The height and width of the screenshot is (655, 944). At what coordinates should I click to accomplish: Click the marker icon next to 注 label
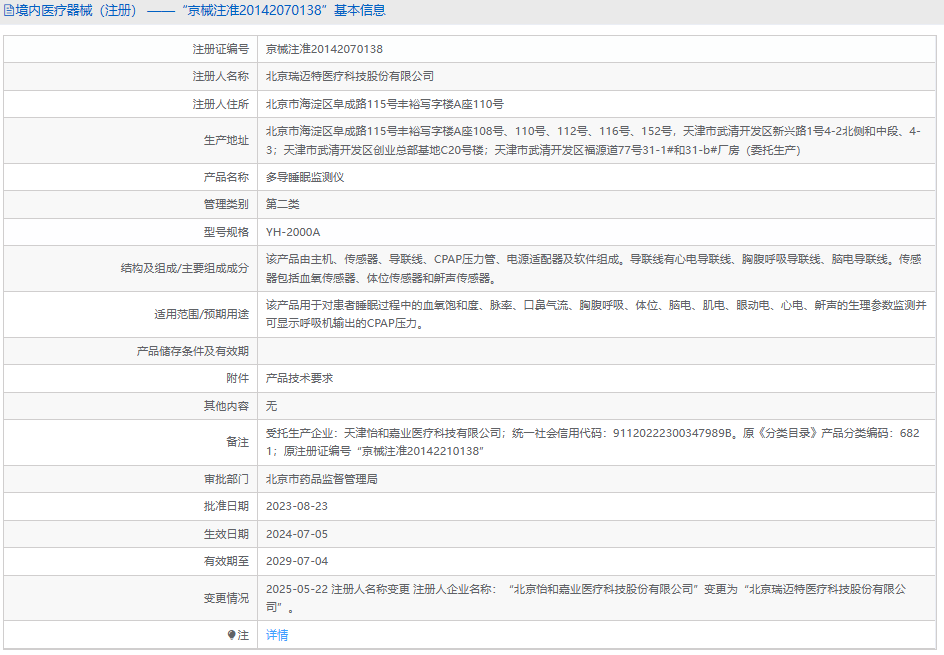232,635
